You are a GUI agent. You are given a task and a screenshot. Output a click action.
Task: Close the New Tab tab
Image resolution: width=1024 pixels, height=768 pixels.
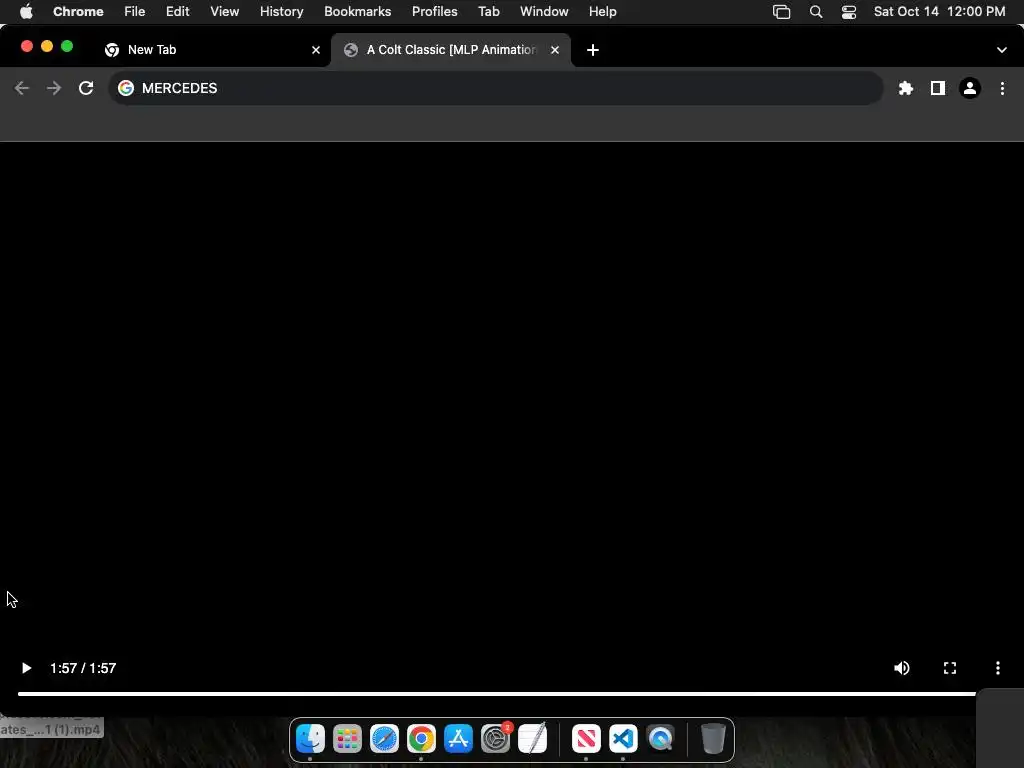(x=316, y=50)
